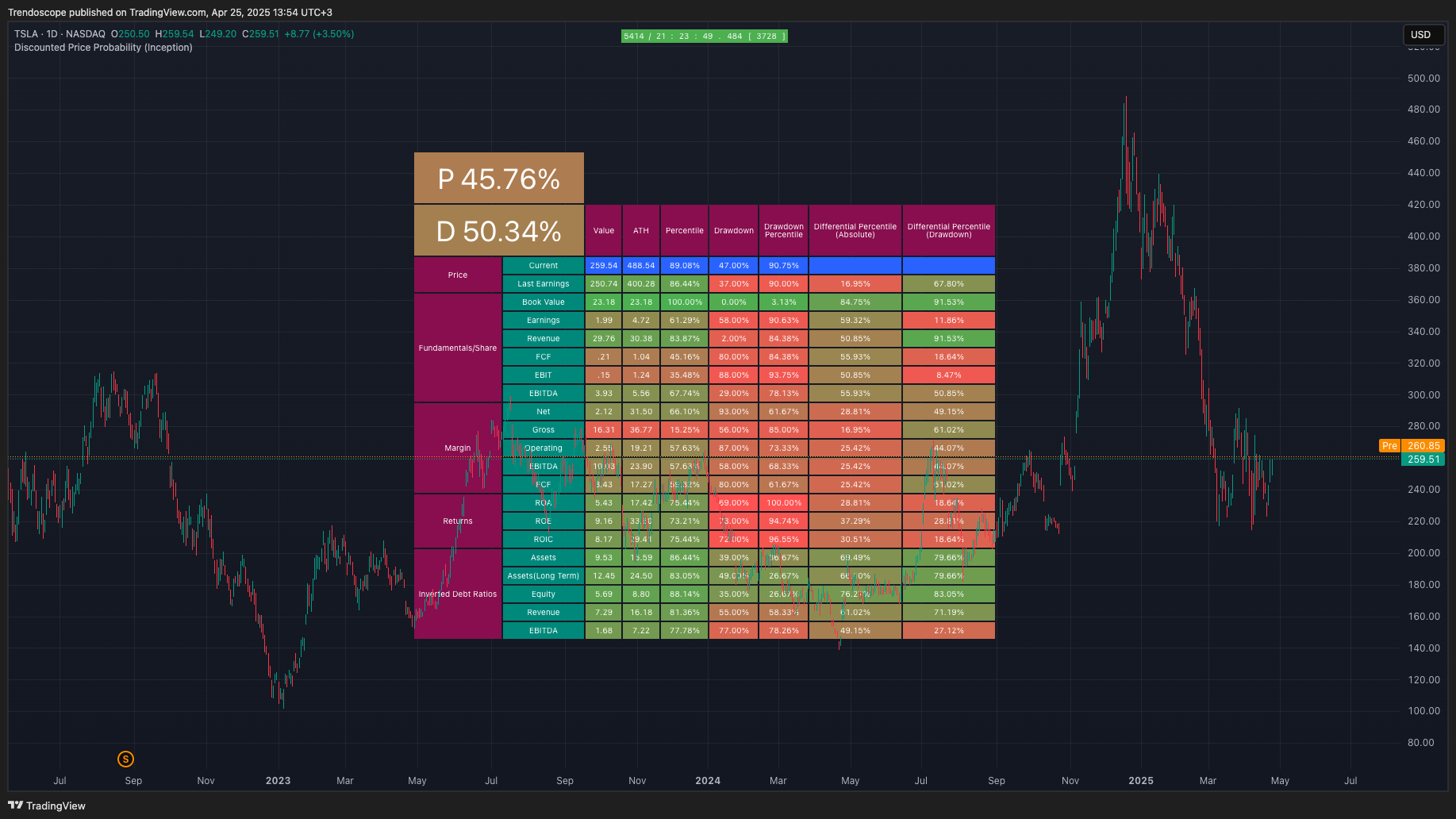
Task: Click the Equity row label
Action: pyautogui.click(x=544, y=594)
